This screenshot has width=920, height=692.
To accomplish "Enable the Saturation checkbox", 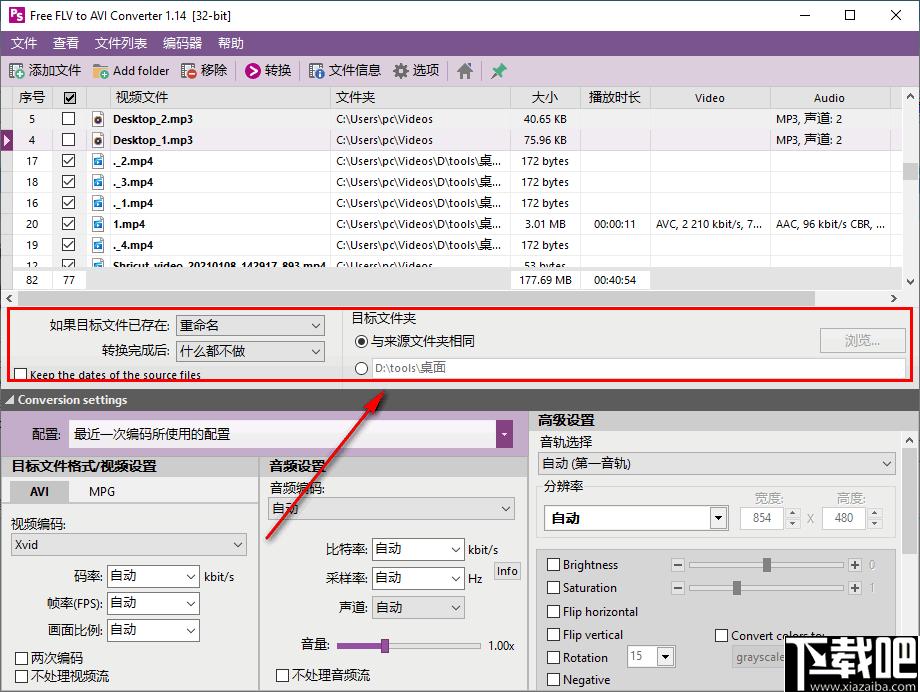I will pos(553,588).
